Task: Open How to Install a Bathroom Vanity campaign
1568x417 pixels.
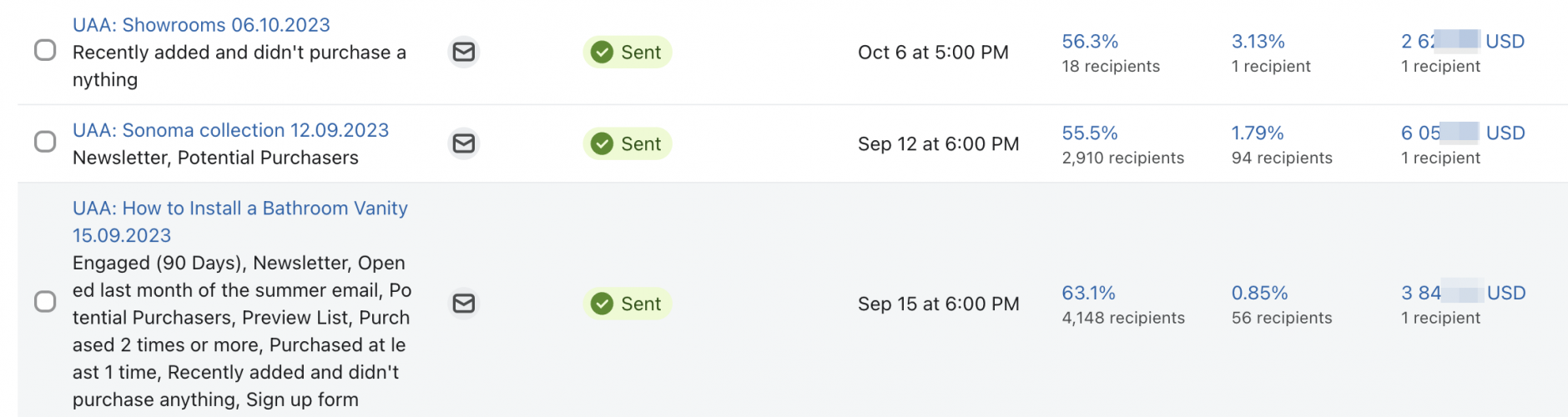Action: (239, 208)
